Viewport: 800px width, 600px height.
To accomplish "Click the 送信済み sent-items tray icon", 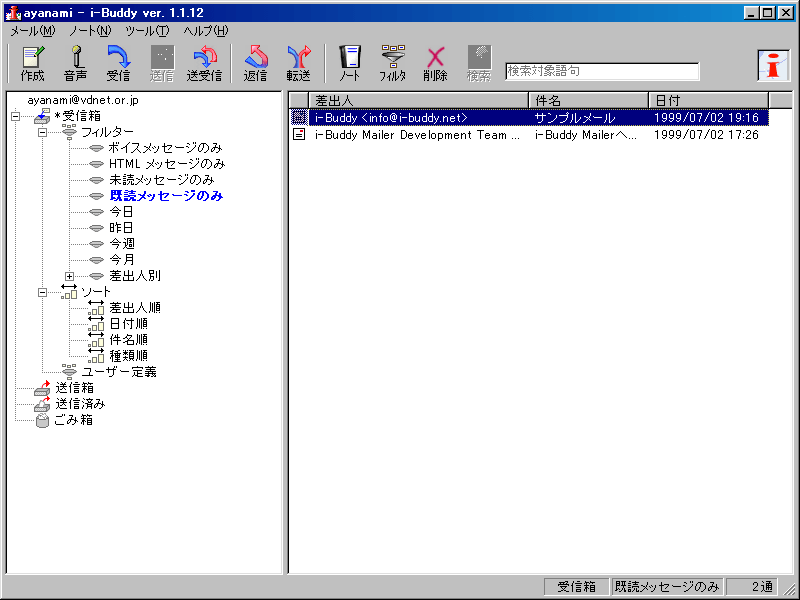I will coord(42,404).
